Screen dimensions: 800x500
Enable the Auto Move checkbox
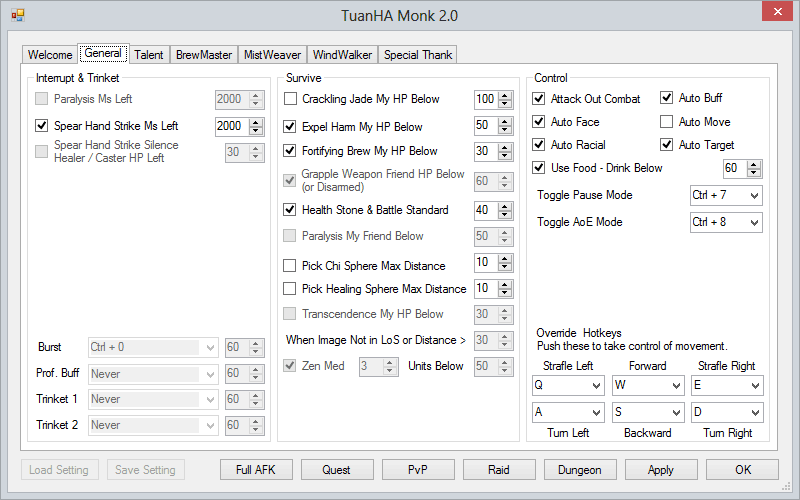[x=667, y=122]
